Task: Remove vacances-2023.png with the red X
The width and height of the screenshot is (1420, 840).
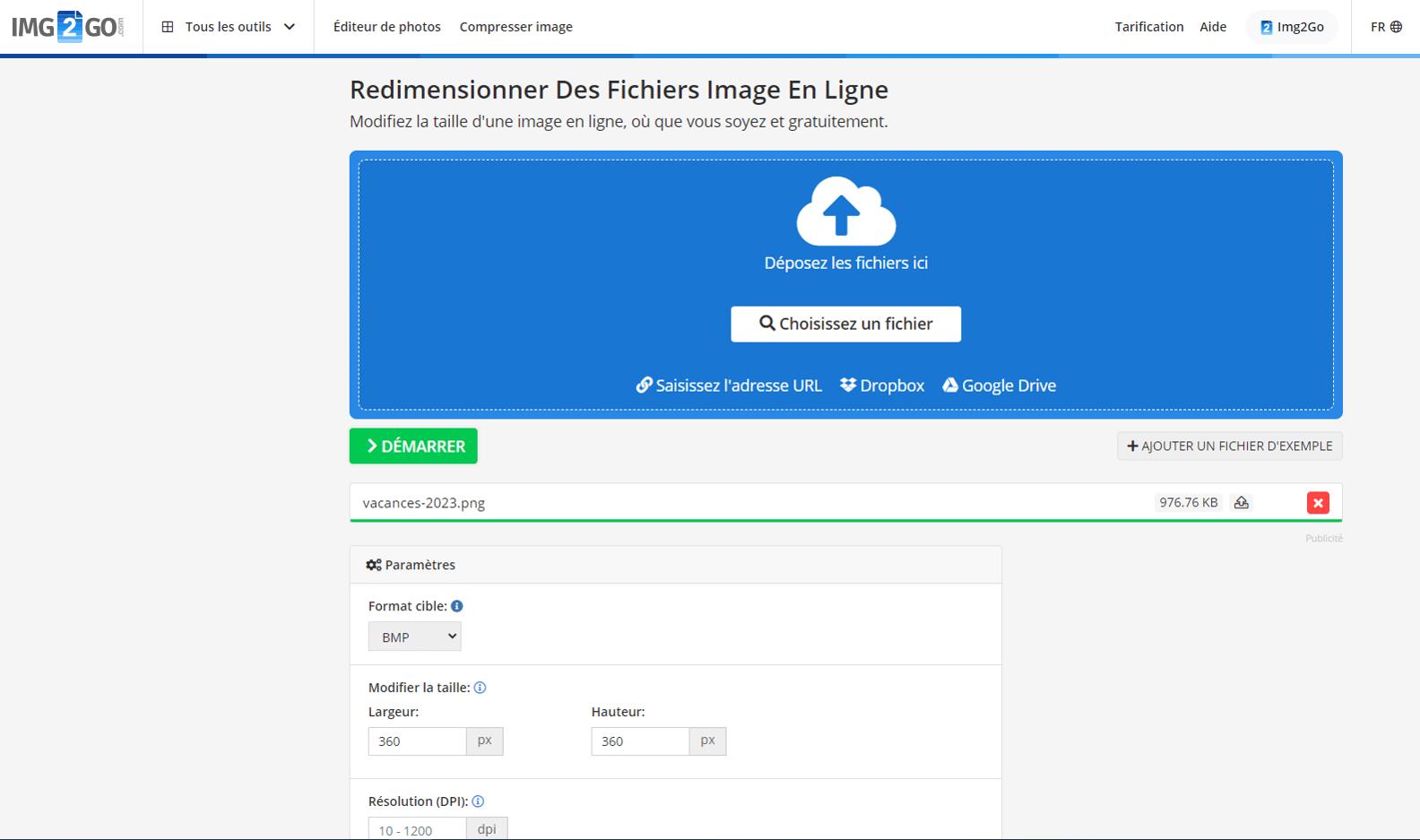Action: pyautogui.click(x=1318, y=503)
